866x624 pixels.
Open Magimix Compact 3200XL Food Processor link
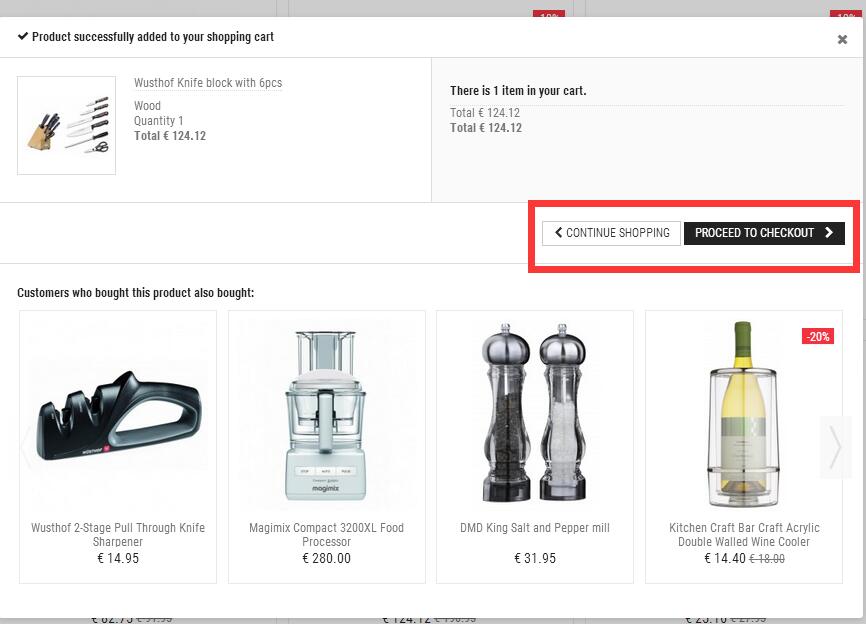pyautogui.click(x=327, y=534)
